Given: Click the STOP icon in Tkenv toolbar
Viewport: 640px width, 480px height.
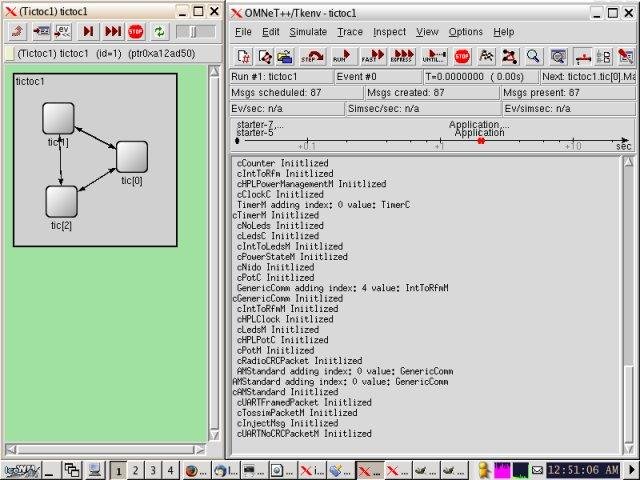Looking at the screenshot, I should [x=462, y=56].
